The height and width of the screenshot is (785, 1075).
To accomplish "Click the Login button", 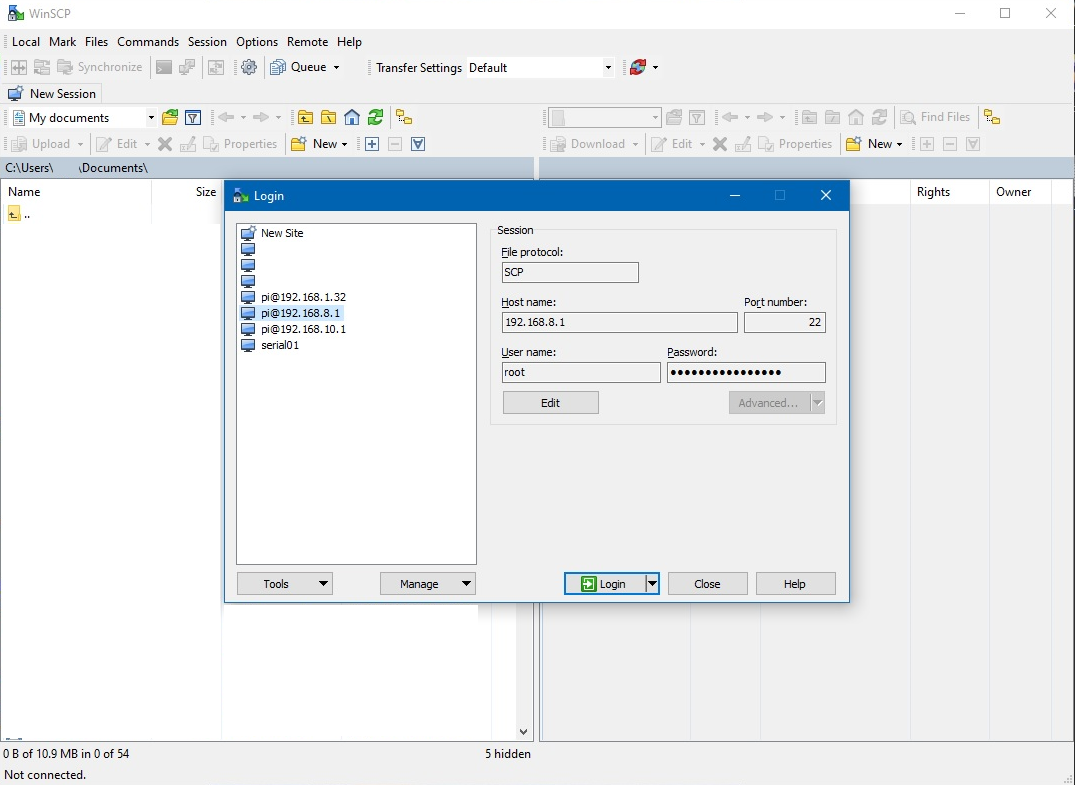I will [x=605, y=584].
